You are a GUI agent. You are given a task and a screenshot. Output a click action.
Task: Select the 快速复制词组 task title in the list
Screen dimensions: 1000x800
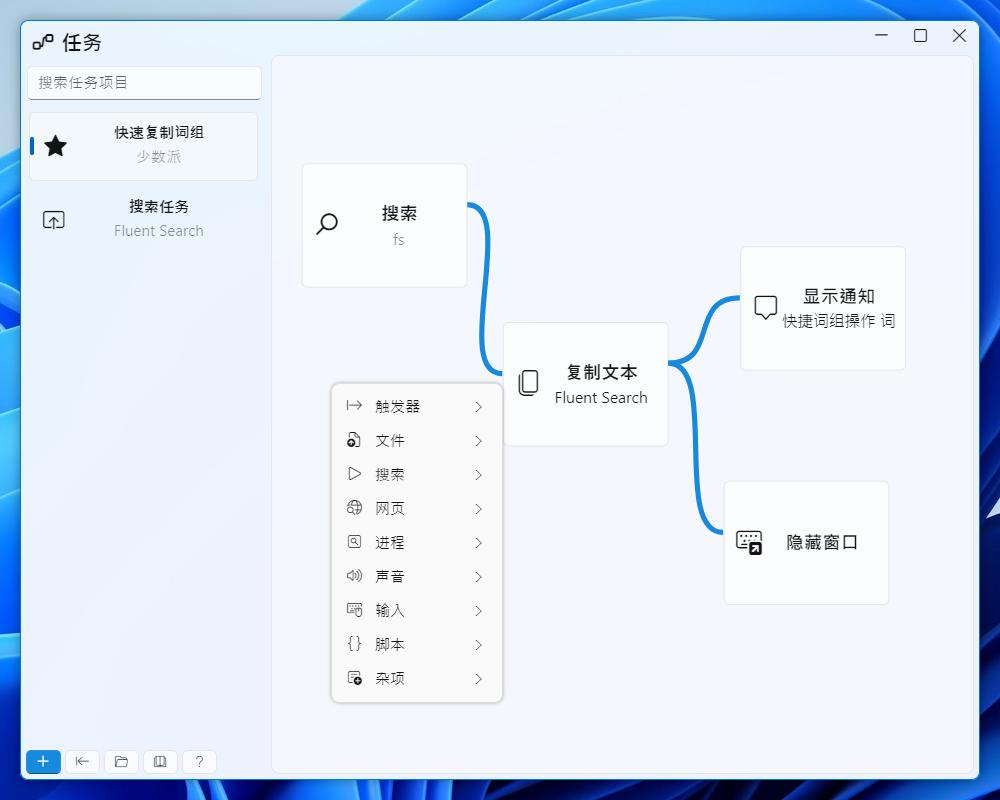click(159, 133)
